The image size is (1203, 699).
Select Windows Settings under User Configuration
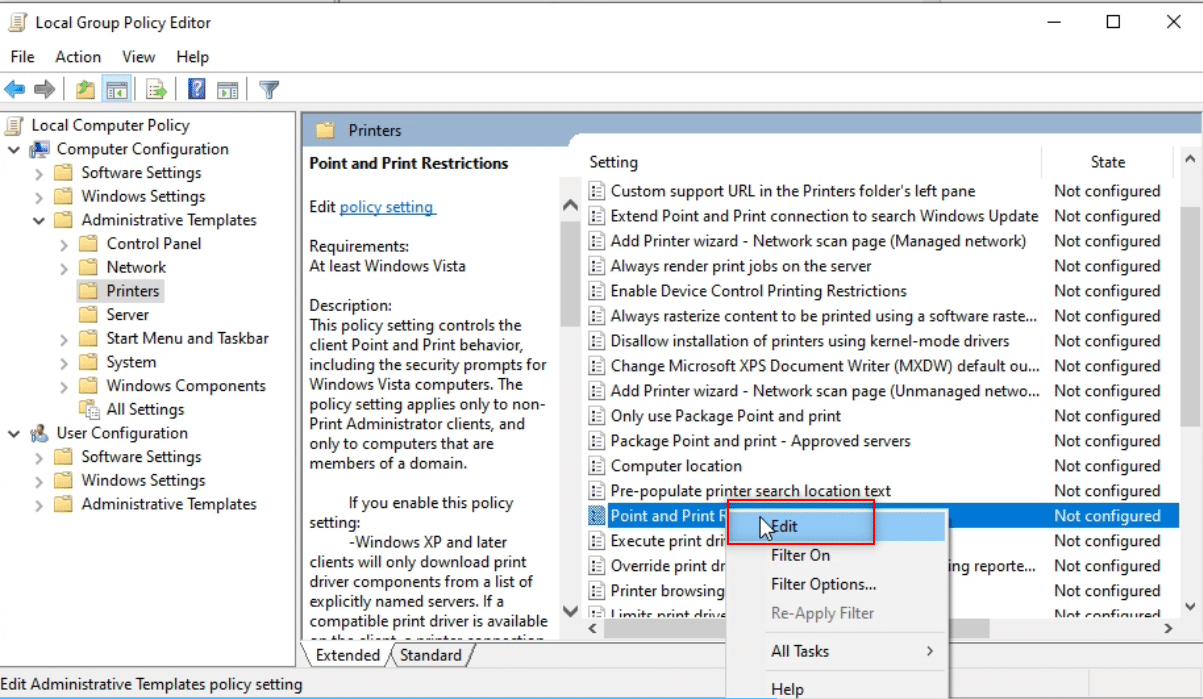143,480
